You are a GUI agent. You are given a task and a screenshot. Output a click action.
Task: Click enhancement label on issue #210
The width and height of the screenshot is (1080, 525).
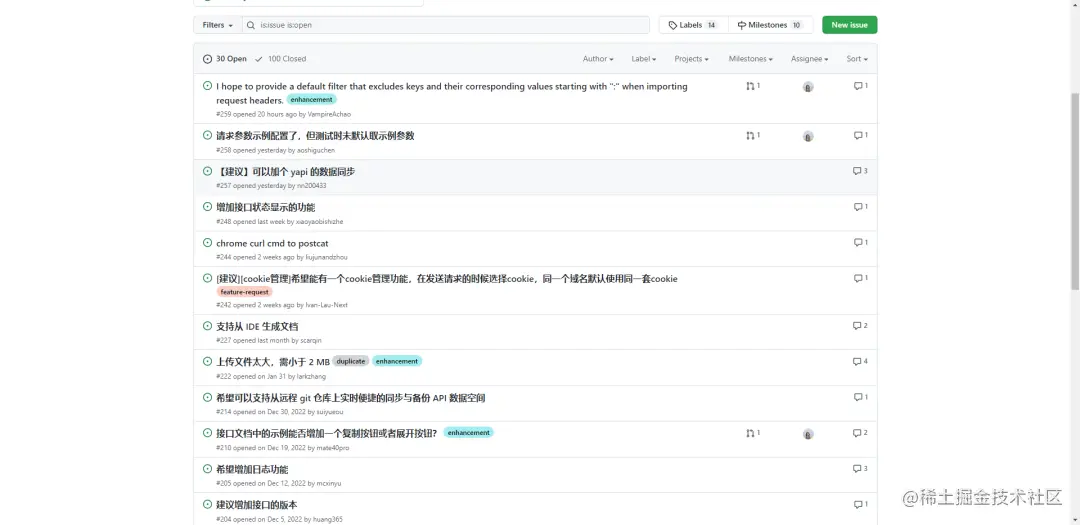468,433
